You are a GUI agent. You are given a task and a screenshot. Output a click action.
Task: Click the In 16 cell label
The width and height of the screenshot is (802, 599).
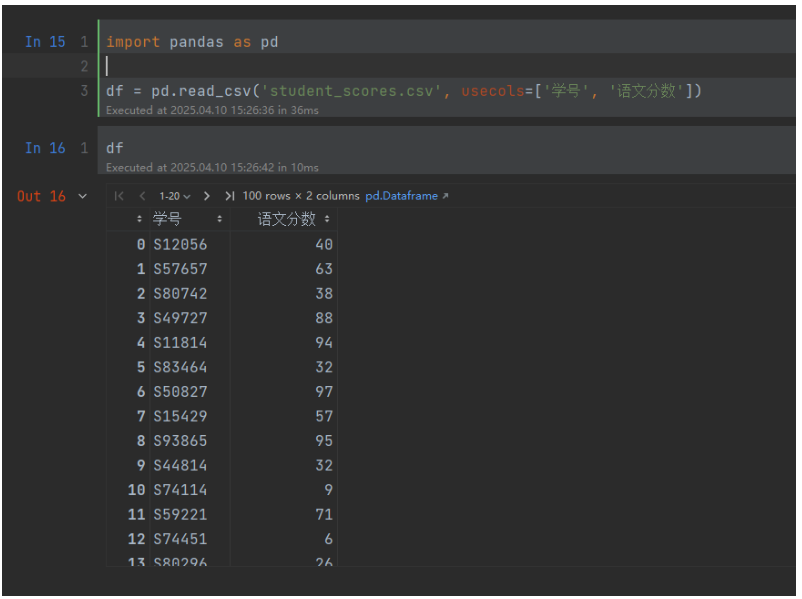point(45,148)
